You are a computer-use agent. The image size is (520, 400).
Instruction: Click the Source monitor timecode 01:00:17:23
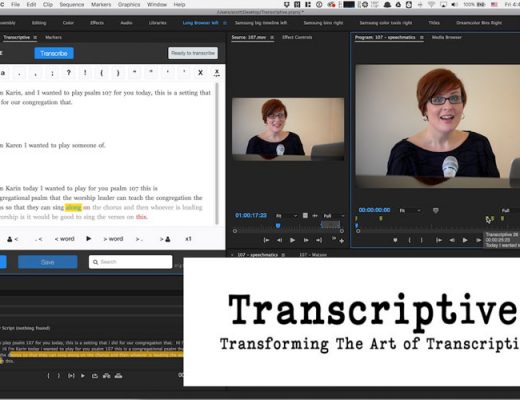251,215
